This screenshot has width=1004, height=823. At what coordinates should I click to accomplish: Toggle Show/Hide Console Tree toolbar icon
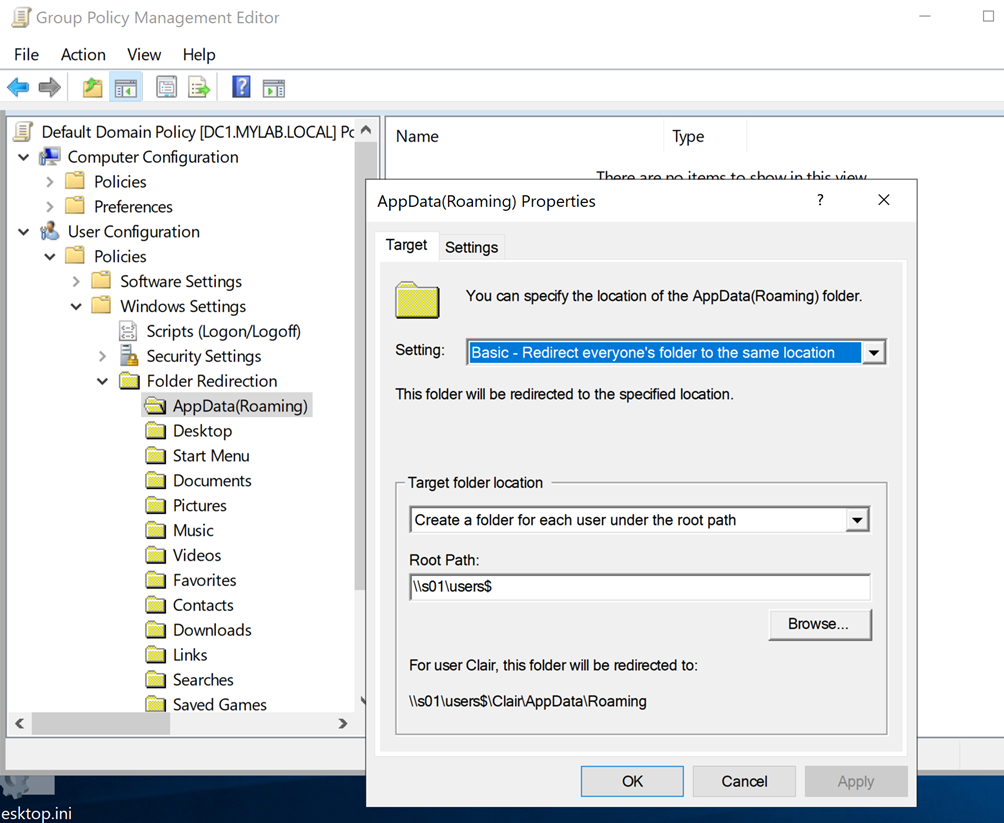click(x=125, y=88)
